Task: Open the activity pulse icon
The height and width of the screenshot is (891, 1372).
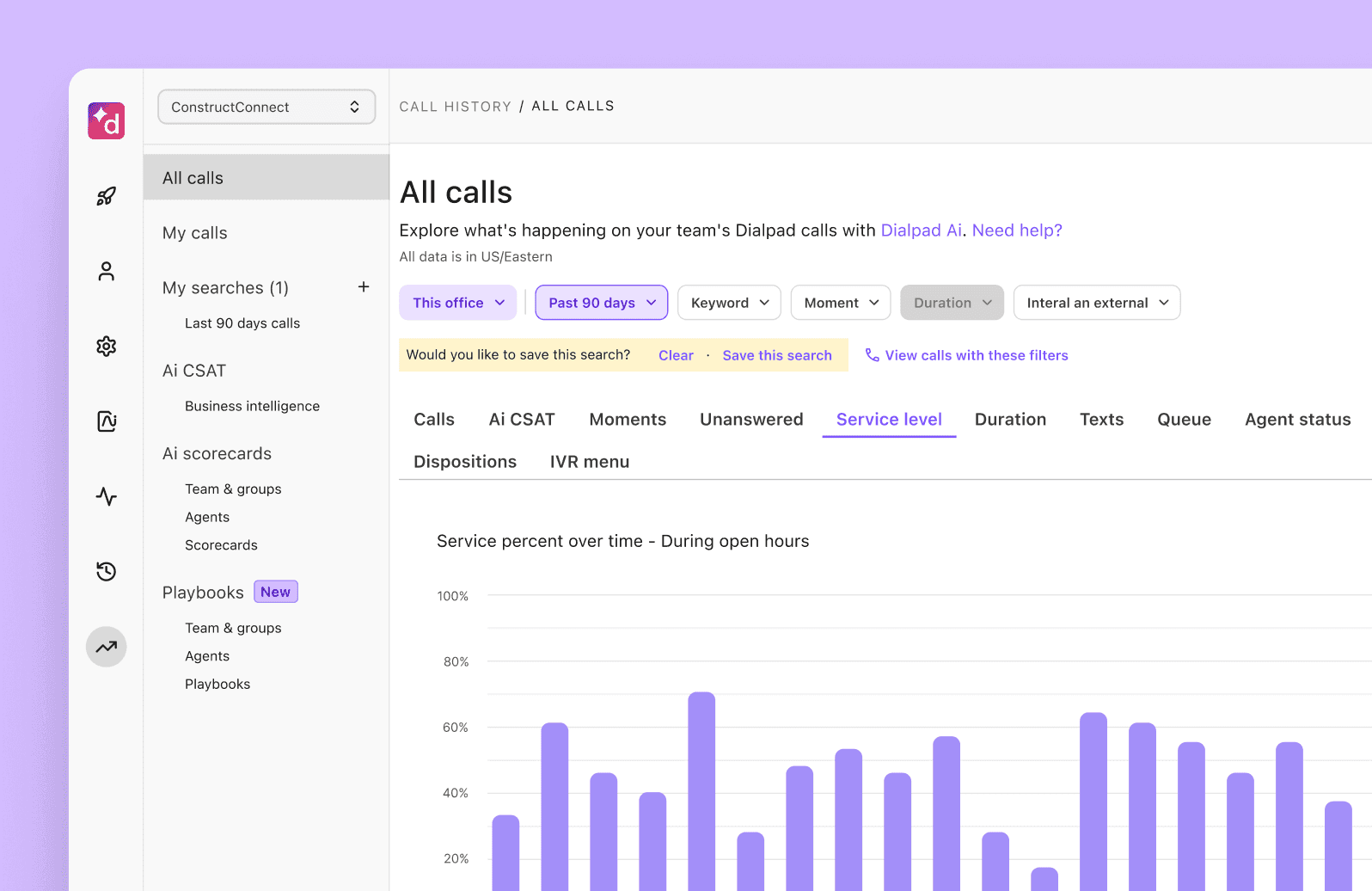Action: (x=106, y=496)
